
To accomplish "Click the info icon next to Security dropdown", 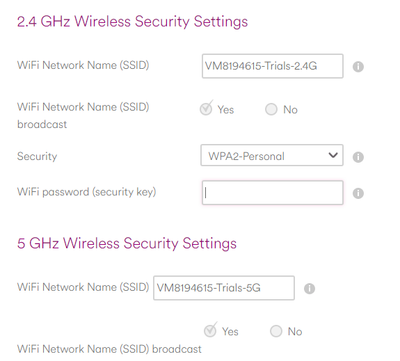I will (x=358, y=157).
